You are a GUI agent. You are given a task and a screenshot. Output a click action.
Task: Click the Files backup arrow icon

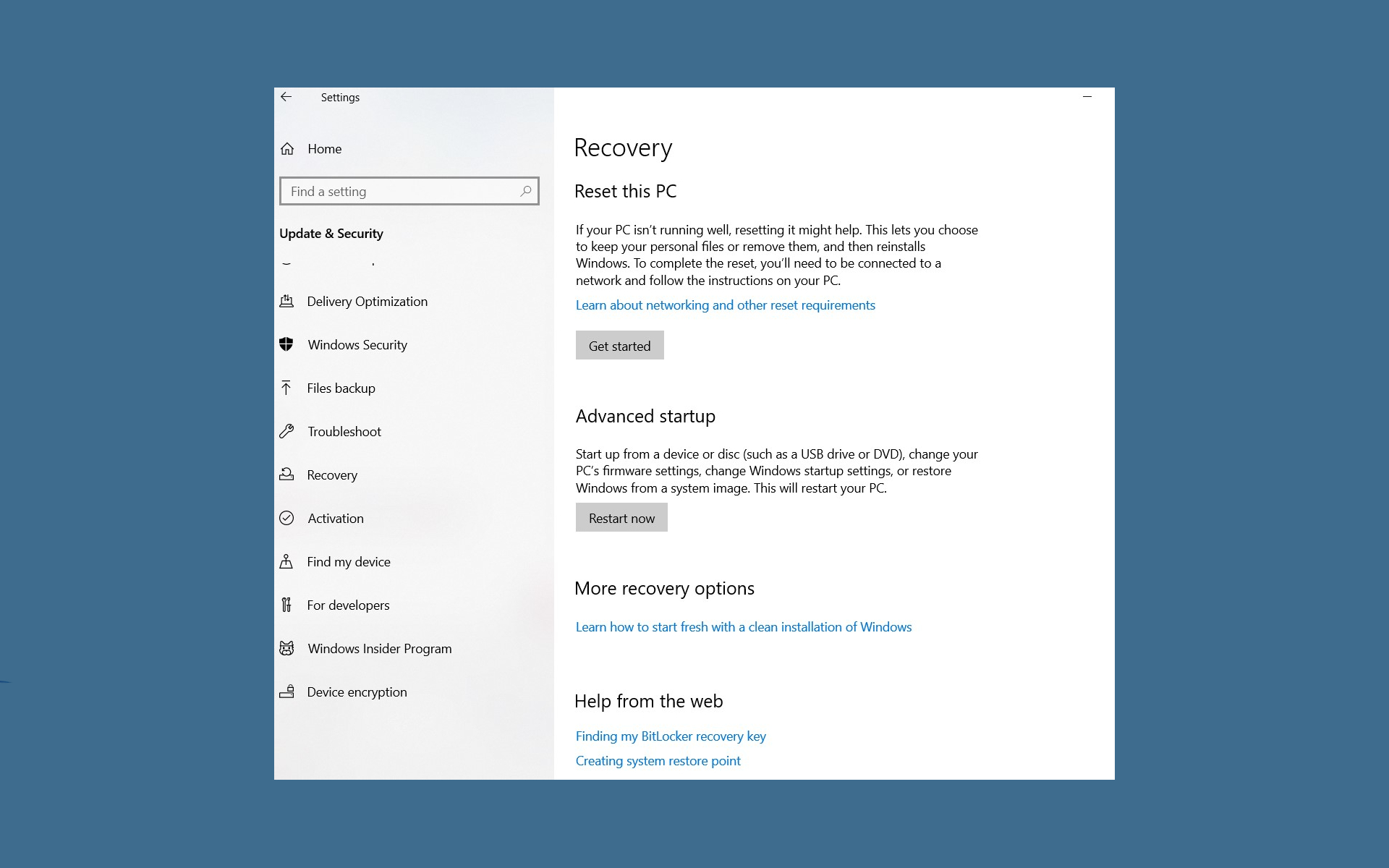pyautogui.click(x=286, y=388)
